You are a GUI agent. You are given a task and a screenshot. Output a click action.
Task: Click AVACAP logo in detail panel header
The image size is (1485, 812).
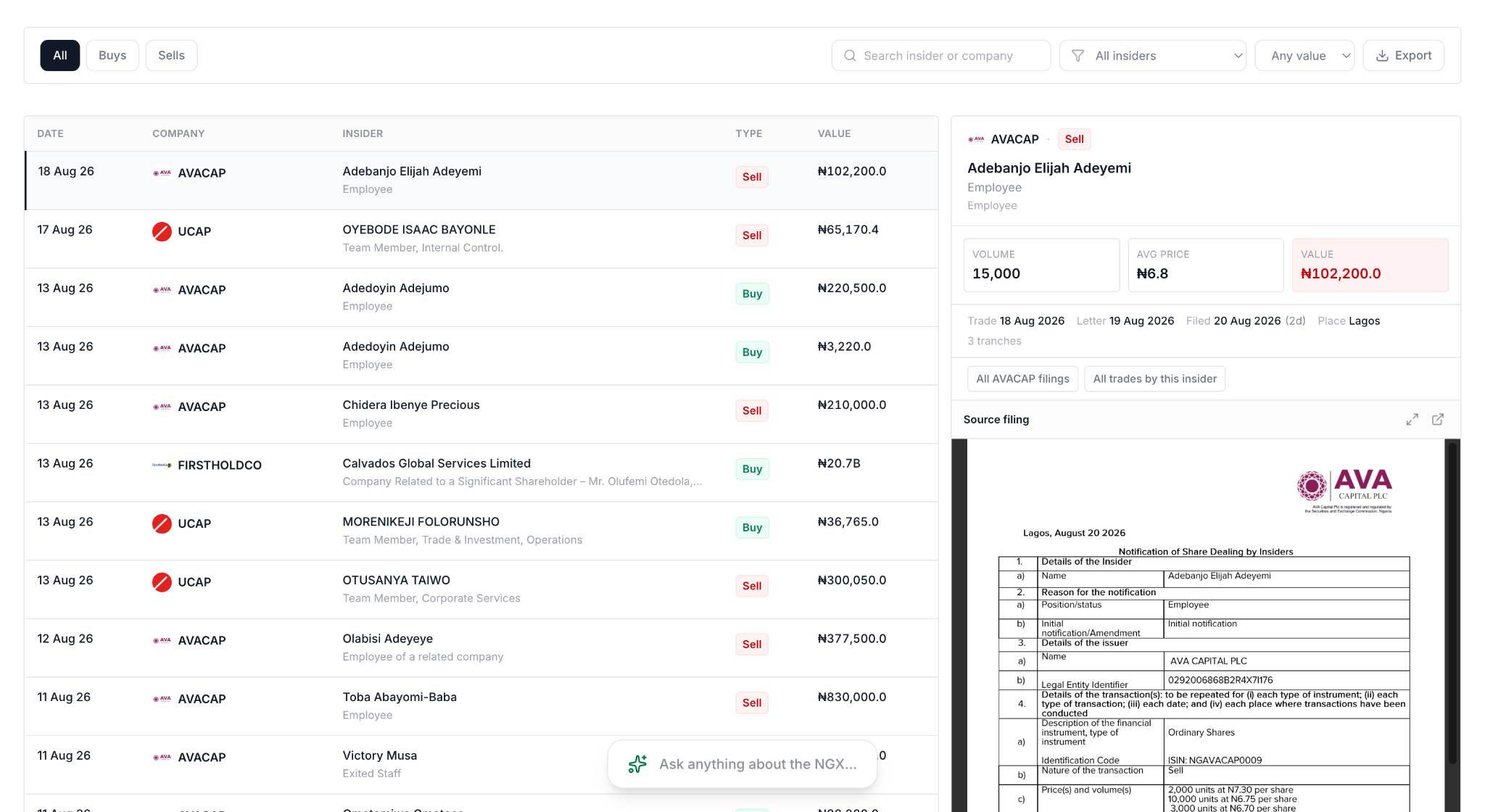coord(976,139)
